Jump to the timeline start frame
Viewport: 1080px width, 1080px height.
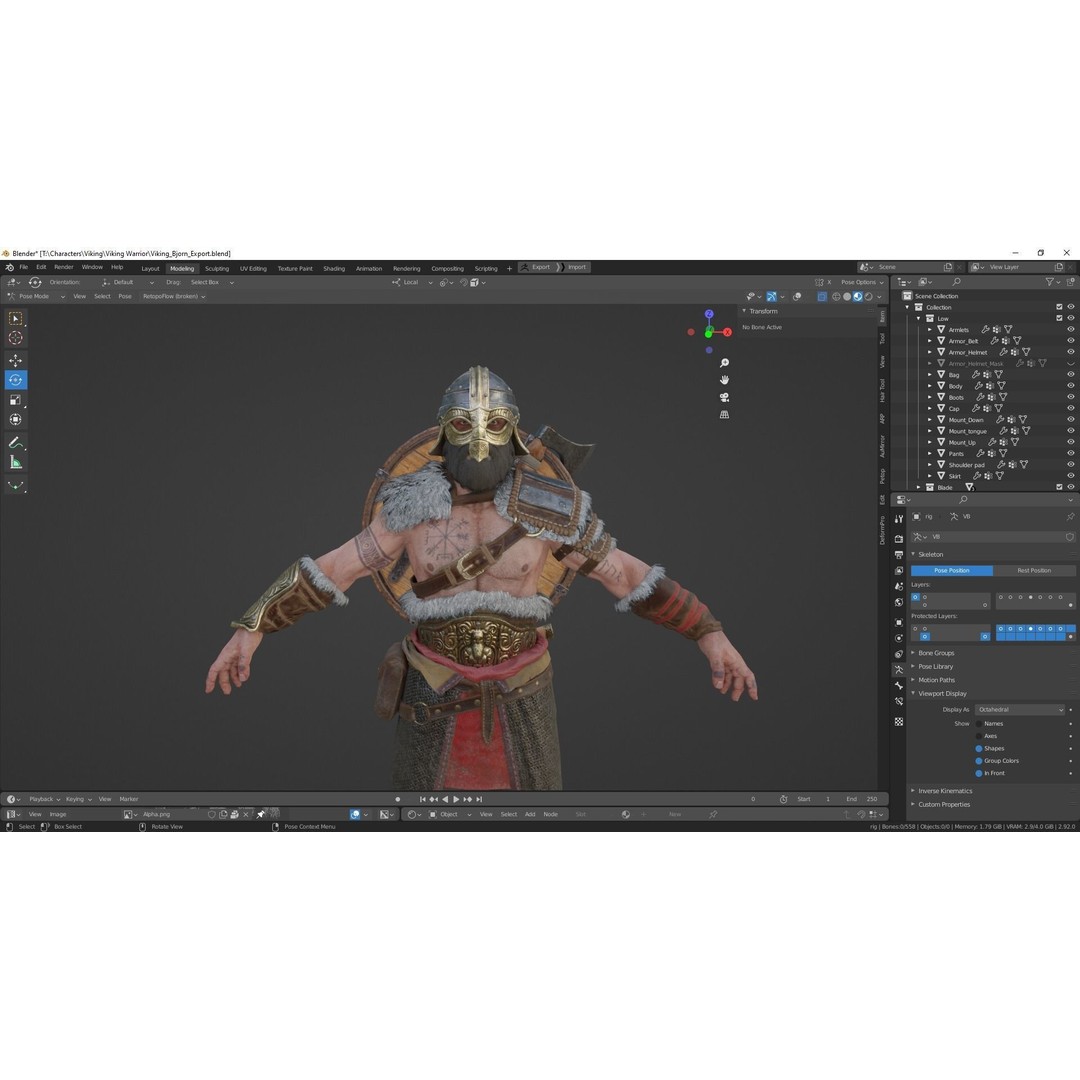tap(422, 799)
